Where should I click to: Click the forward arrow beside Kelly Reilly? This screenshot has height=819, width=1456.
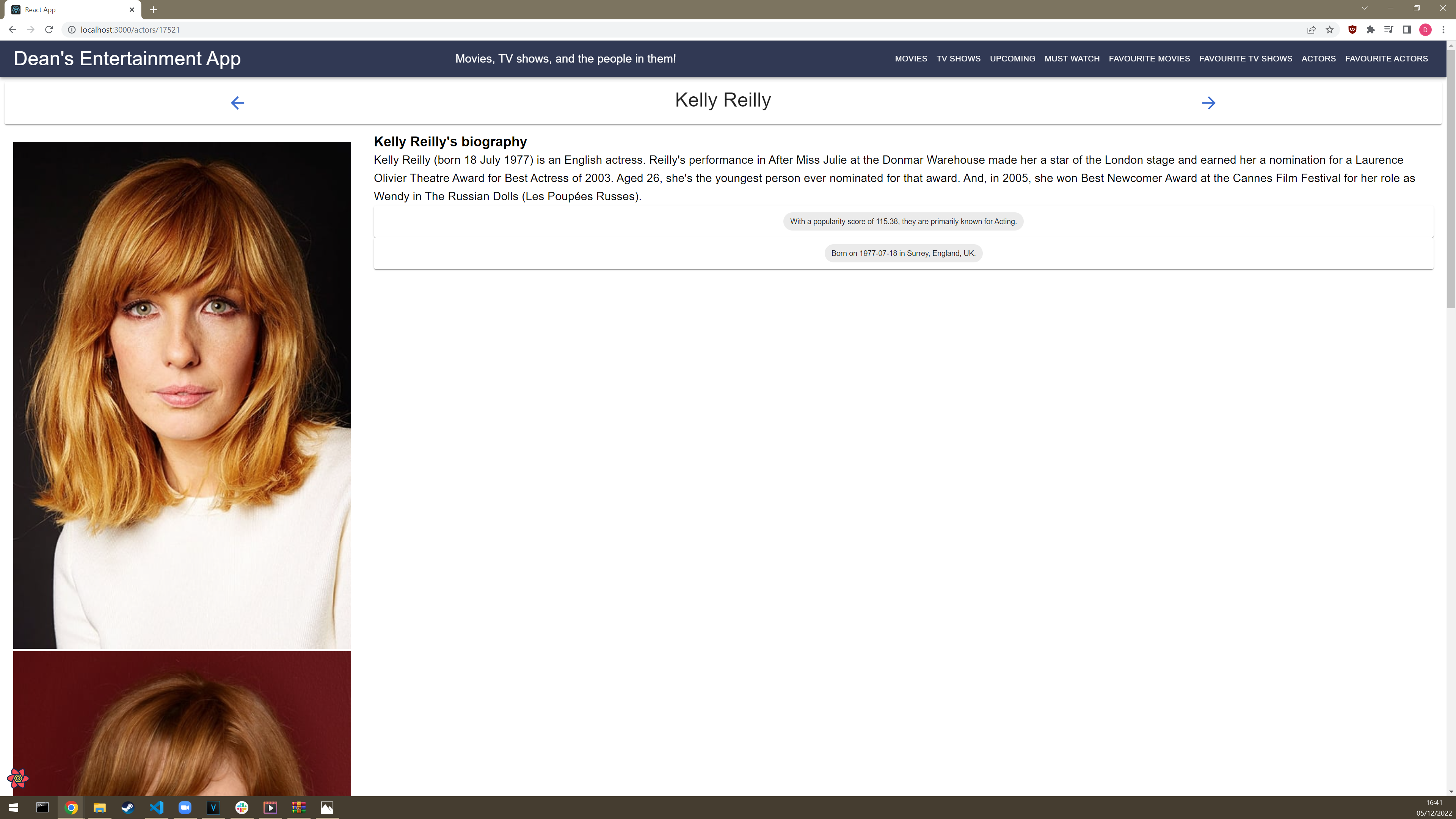pos(1208,103)
